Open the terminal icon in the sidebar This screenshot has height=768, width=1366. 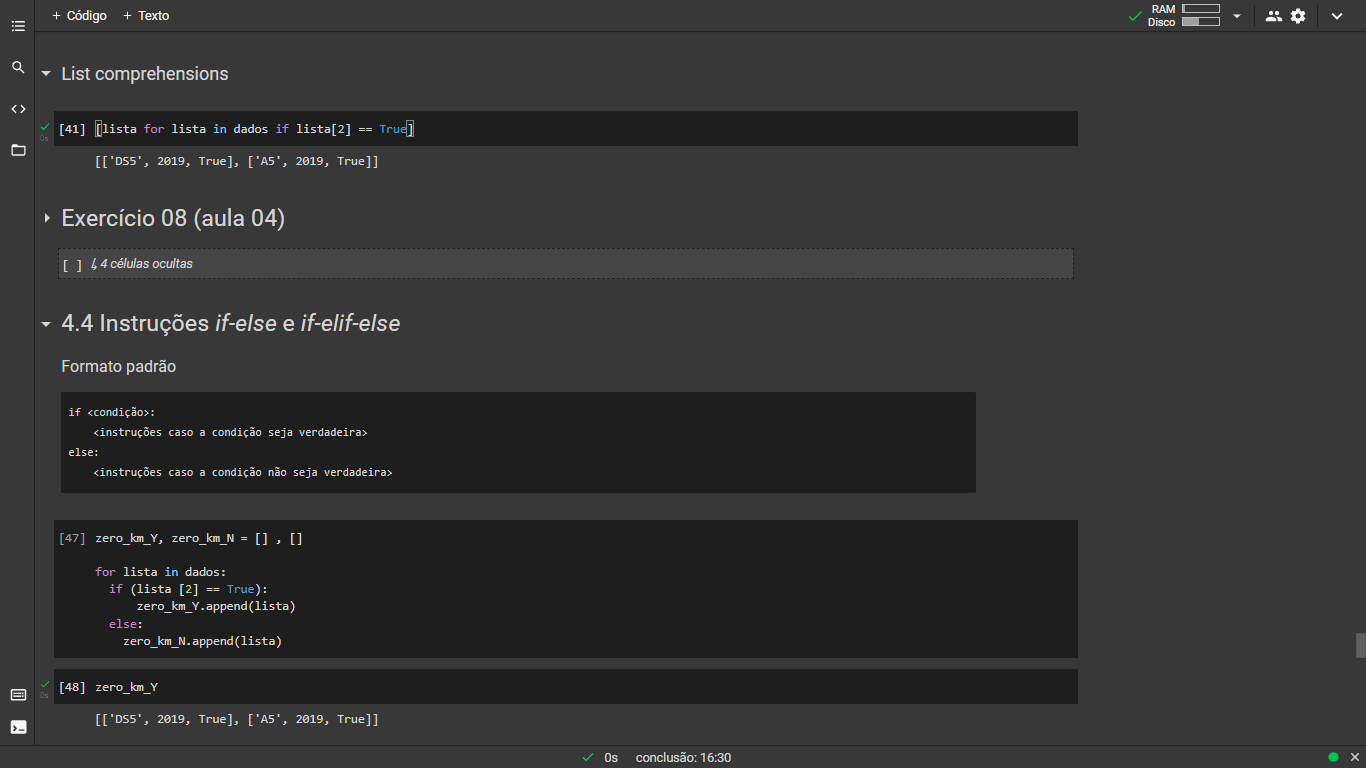pyautogui.click(x=18, y=727)
